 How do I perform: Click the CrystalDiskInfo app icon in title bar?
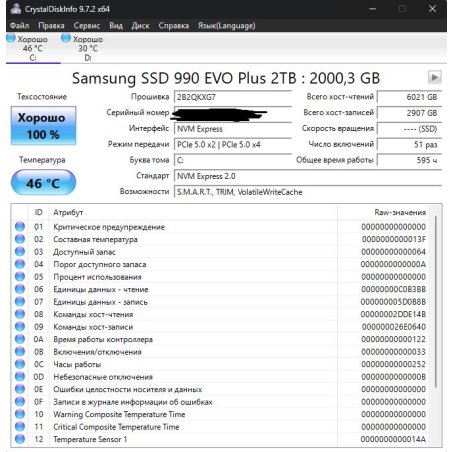tap(15, 9)
